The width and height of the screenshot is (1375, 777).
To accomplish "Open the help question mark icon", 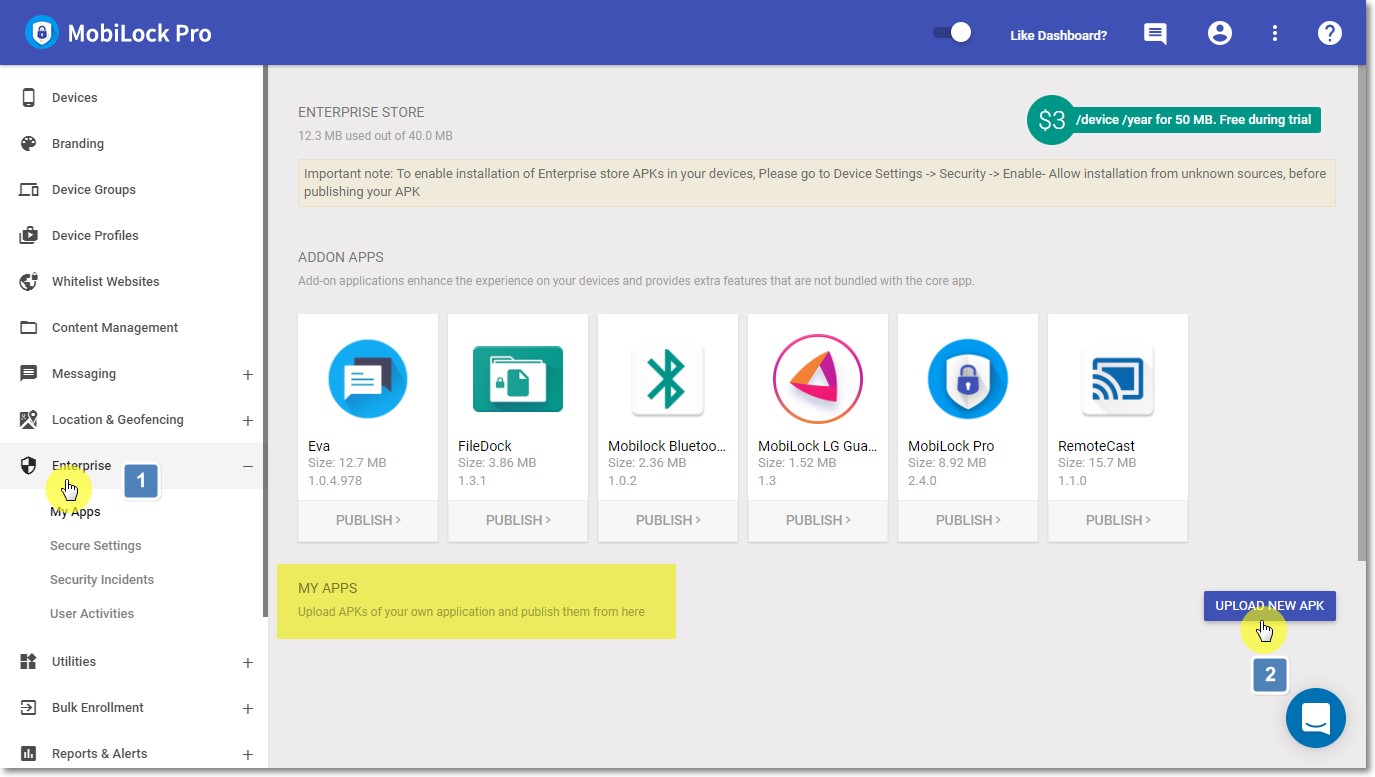I will click(1329, 33).
